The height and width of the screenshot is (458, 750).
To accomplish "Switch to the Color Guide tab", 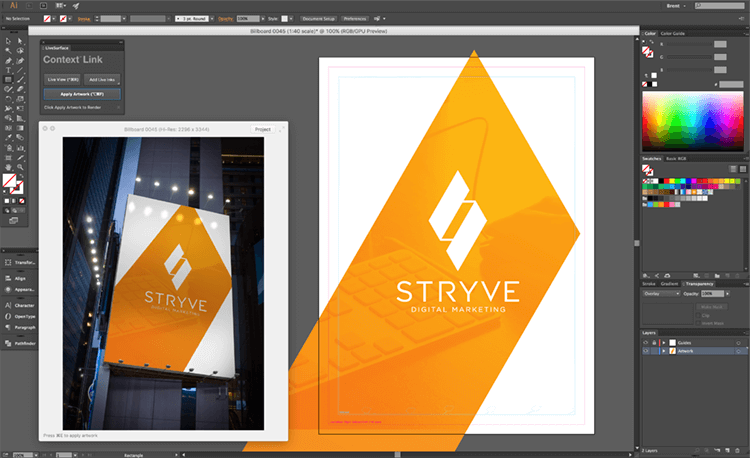I will (x=673, y=33).
